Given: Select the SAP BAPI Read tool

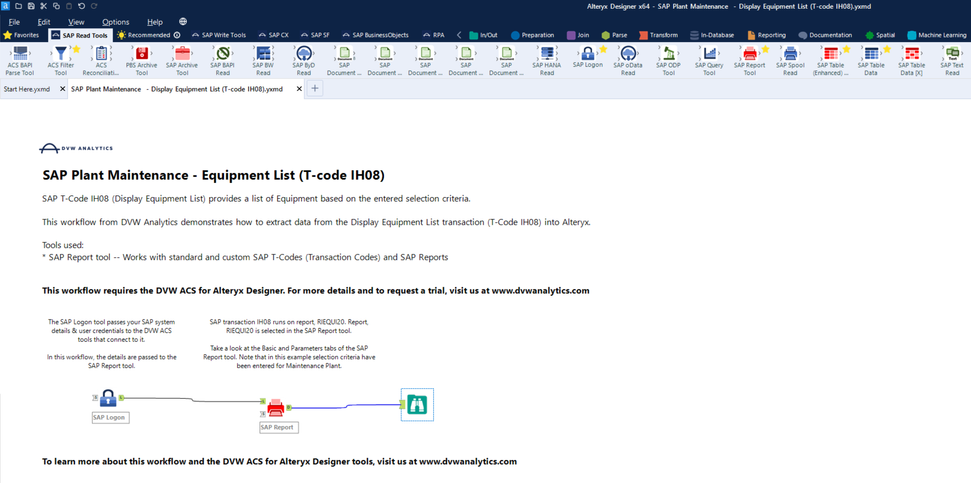Looking at the screenshot, I should coord(222,61).
